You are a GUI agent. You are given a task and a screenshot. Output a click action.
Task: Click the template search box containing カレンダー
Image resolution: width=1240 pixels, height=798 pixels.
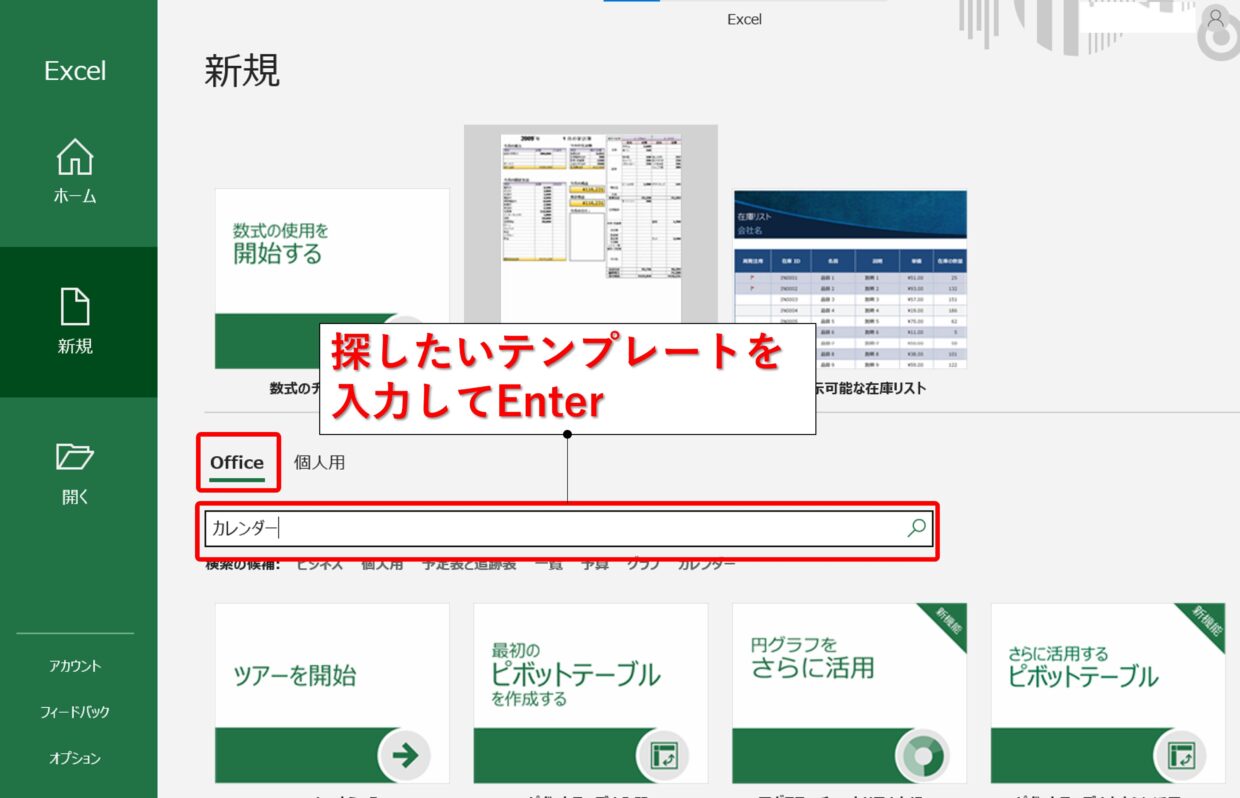568,529
